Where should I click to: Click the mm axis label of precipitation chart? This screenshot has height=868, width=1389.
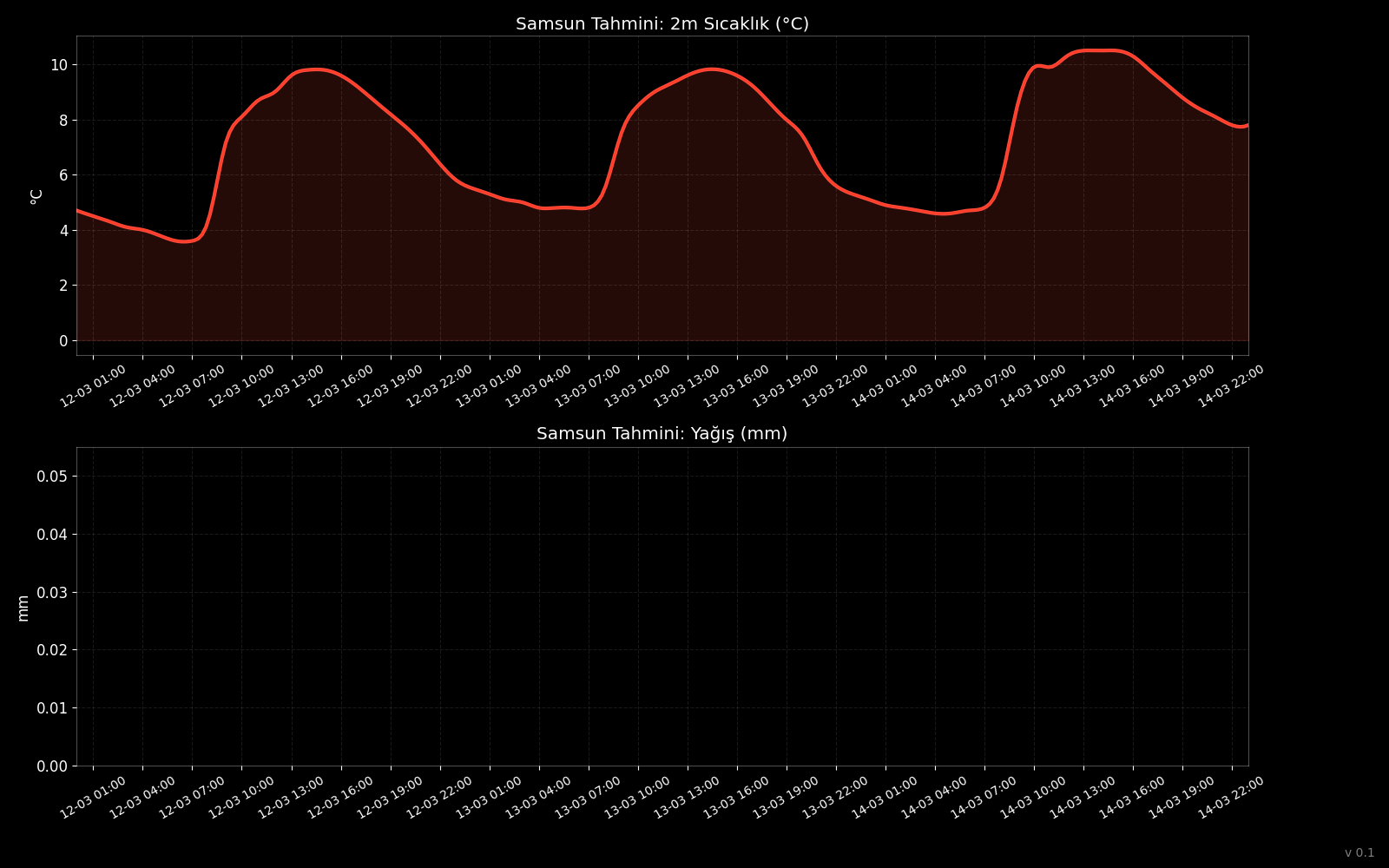pyautogui.click(x=23, y=608)
